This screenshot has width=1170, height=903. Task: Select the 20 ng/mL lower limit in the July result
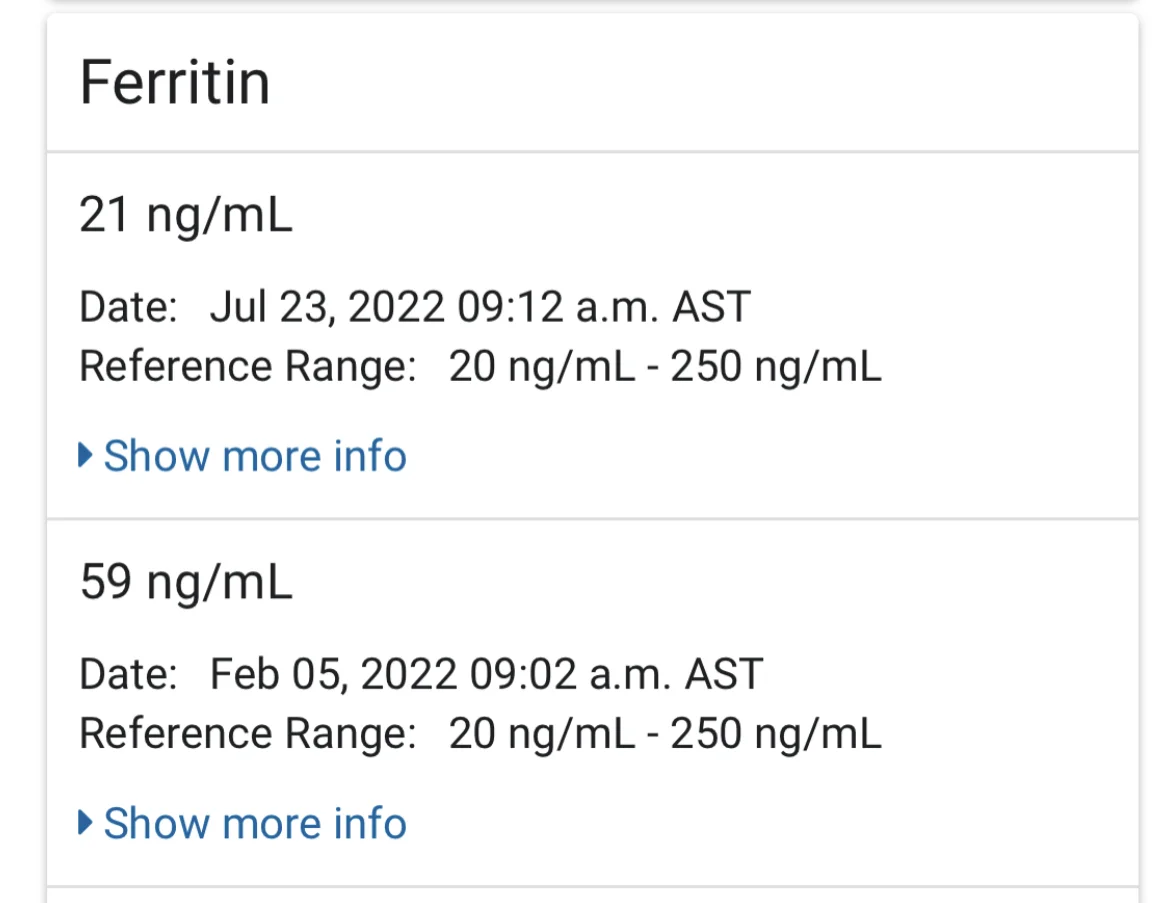point(542,368)
